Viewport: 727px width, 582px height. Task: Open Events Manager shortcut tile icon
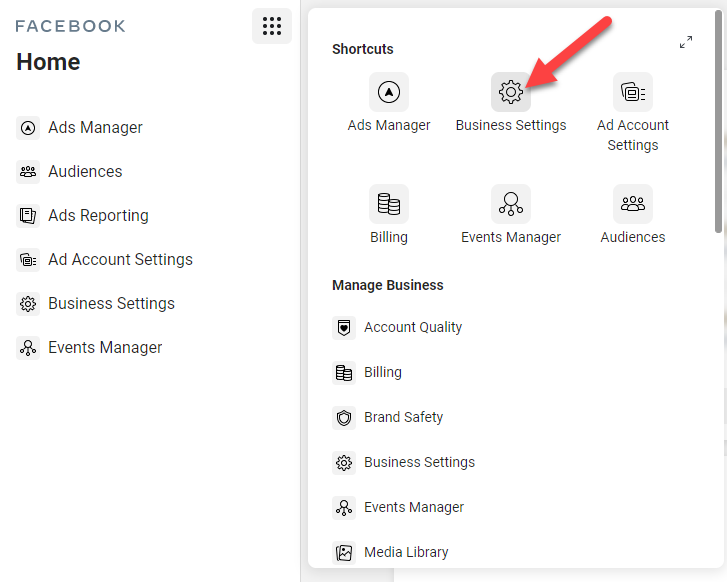[x=511, y=204]
